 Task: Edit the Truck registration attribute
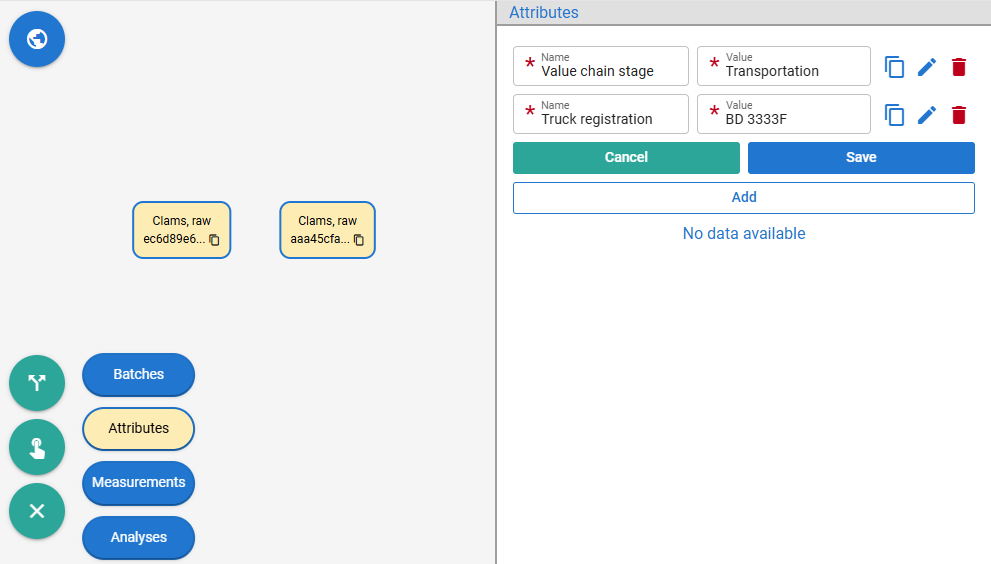pyautogui.click(x=927, y=115)
